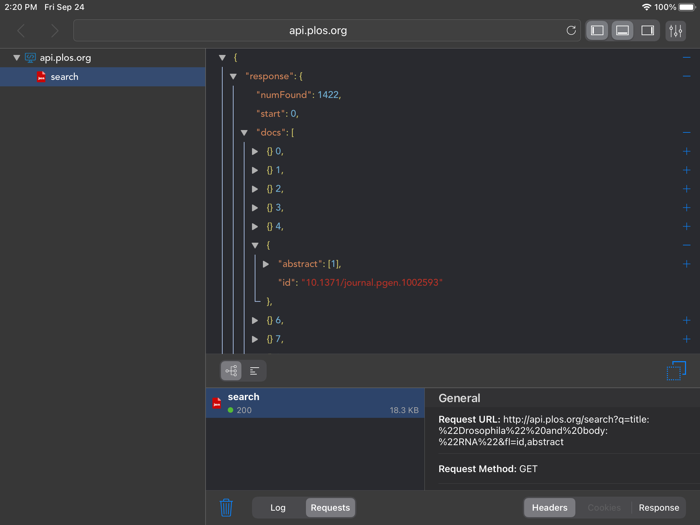Screen dimensions: 700x525
Task: Switch to the Requests tab
Action: pos(330,508)
